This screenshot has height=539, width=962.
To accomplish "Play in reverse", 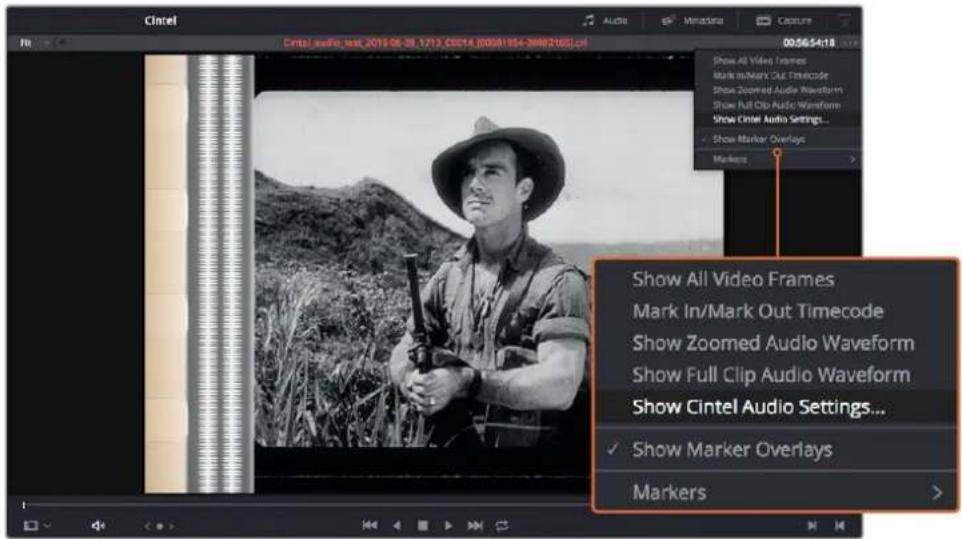I will [397, 526].
